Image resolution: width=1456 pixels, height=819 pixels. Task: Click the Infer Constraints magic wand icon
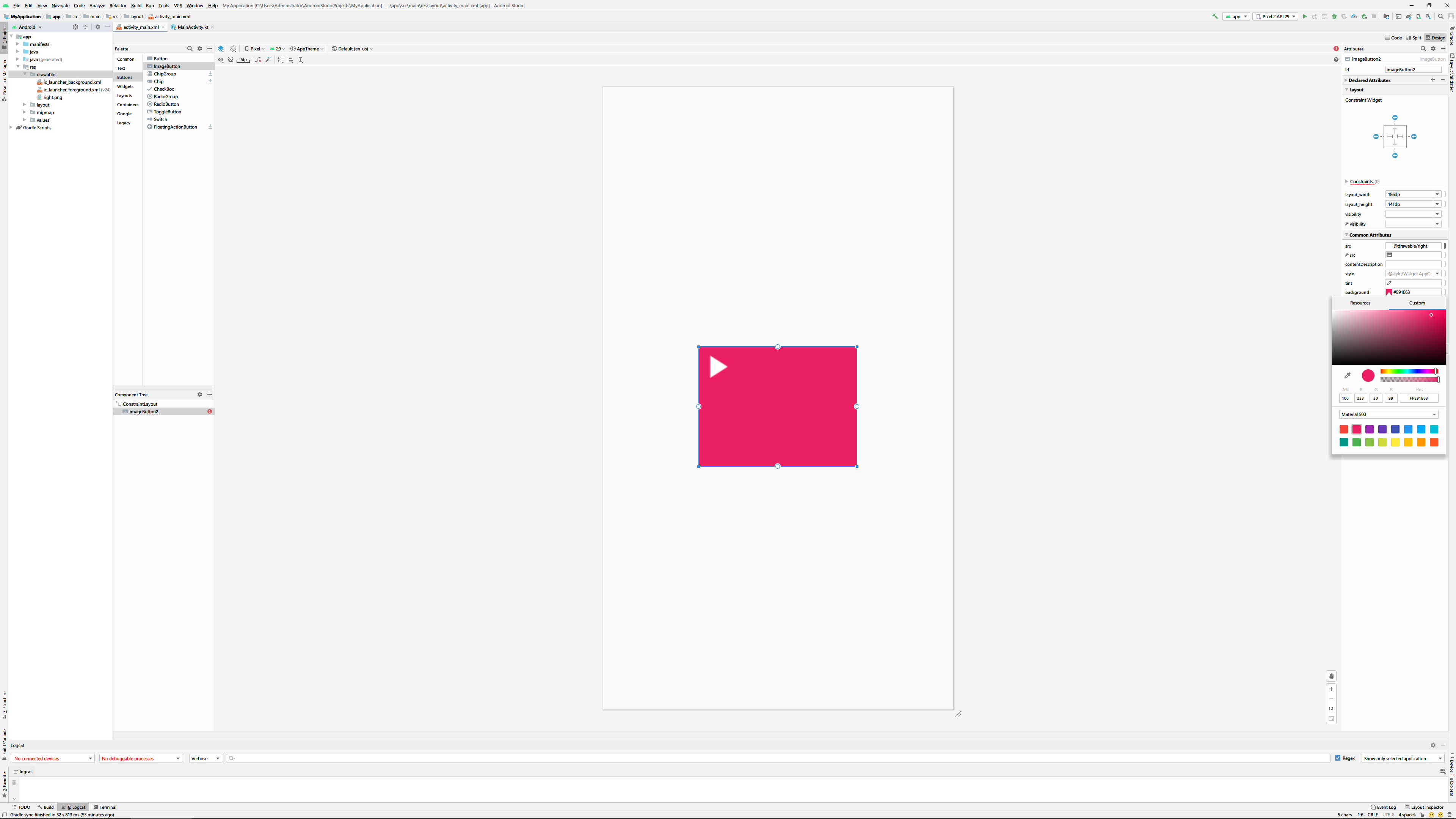tap(268, 60)
